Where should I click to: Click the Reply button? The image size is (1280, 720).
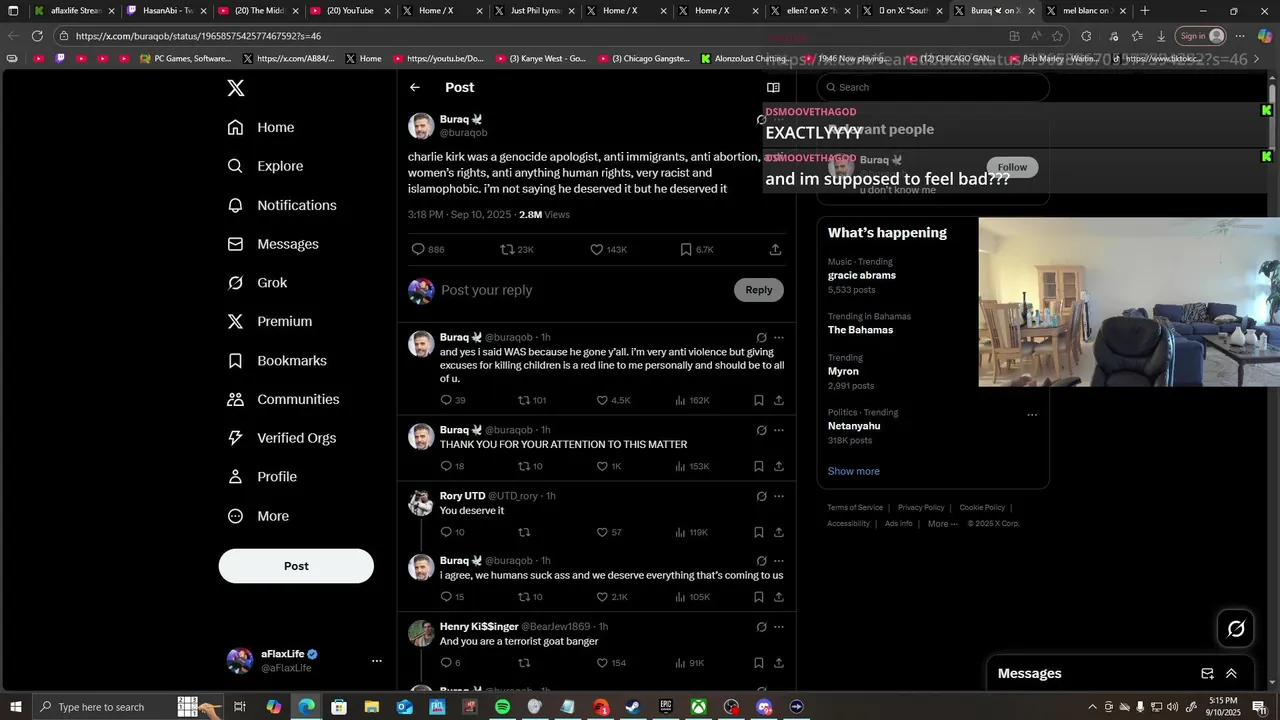click(x=759, y=290)
